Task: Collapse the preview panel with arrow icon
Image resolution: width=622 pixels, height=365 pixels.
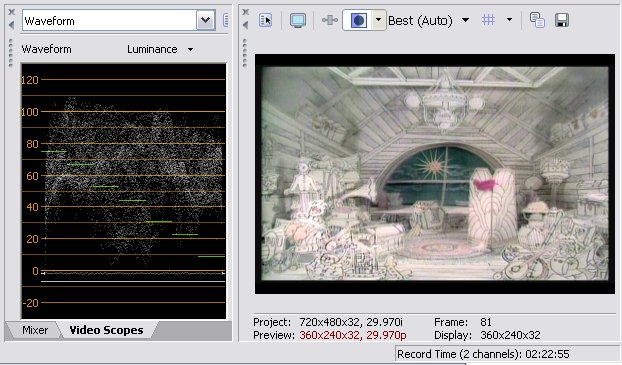Action: [x=246, y=25]
